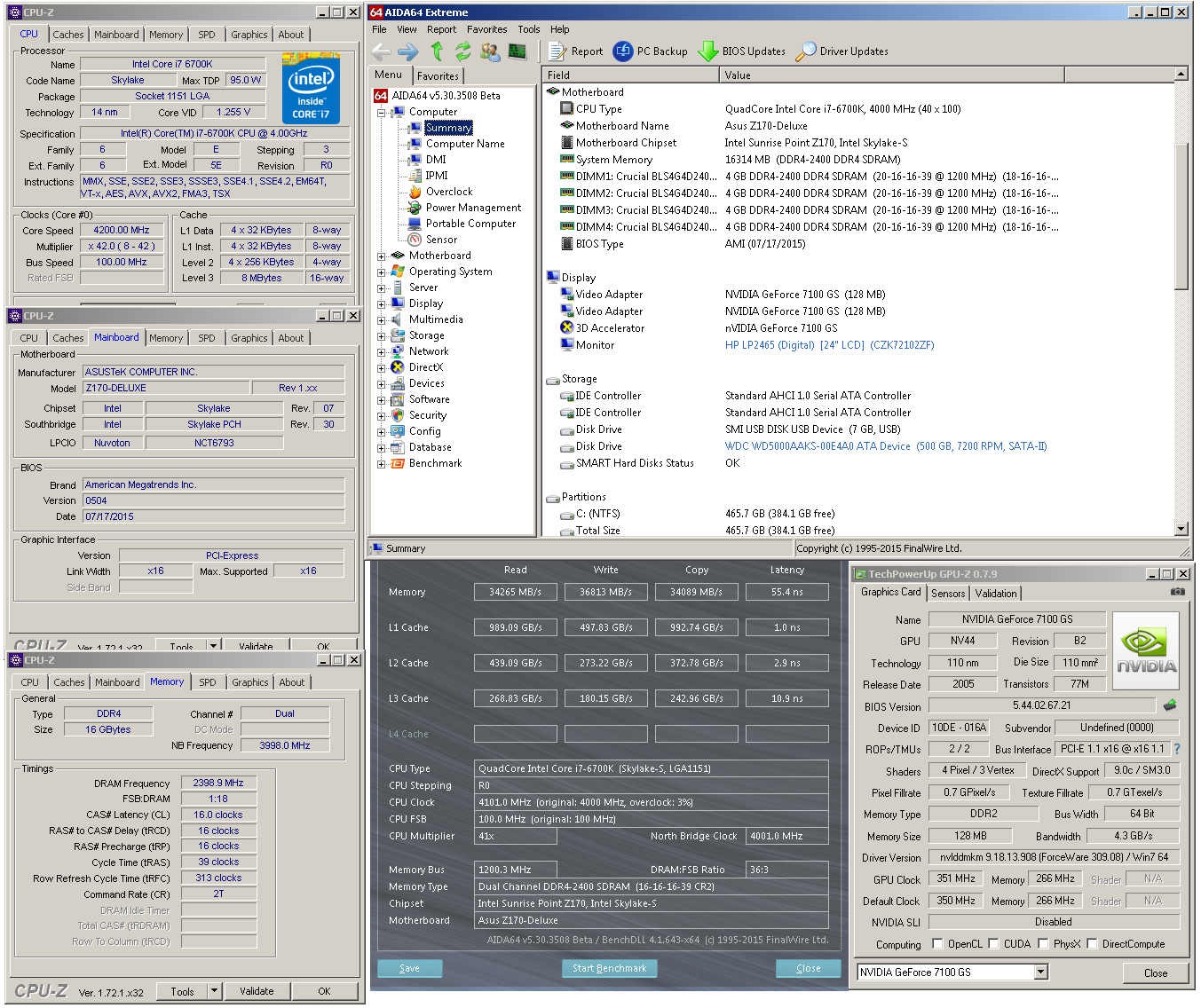1201x1008 pixels.
Task: Click the monitor graph icon in AIDA64 toolbar
Action: click(518, 51)
